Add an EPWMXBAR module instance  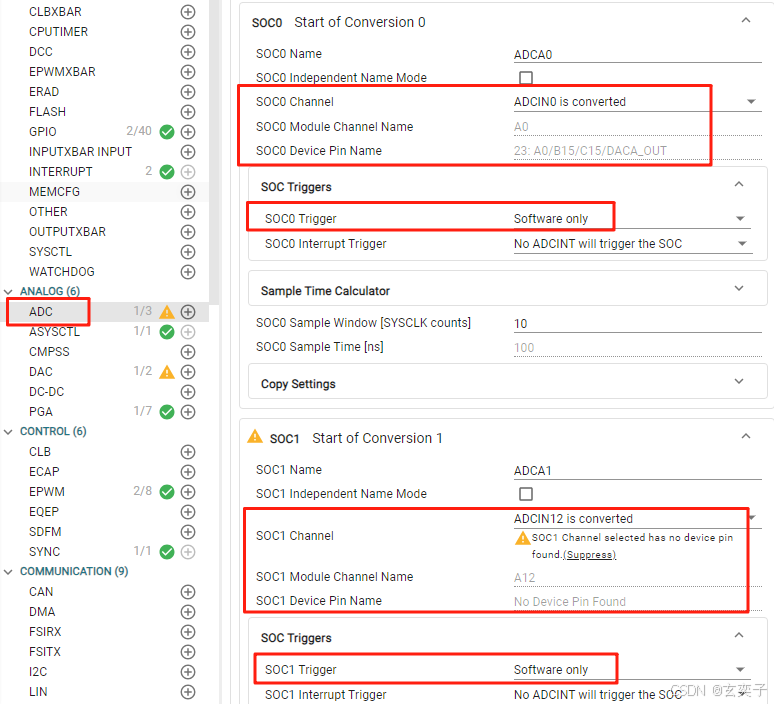click(188, 72)
